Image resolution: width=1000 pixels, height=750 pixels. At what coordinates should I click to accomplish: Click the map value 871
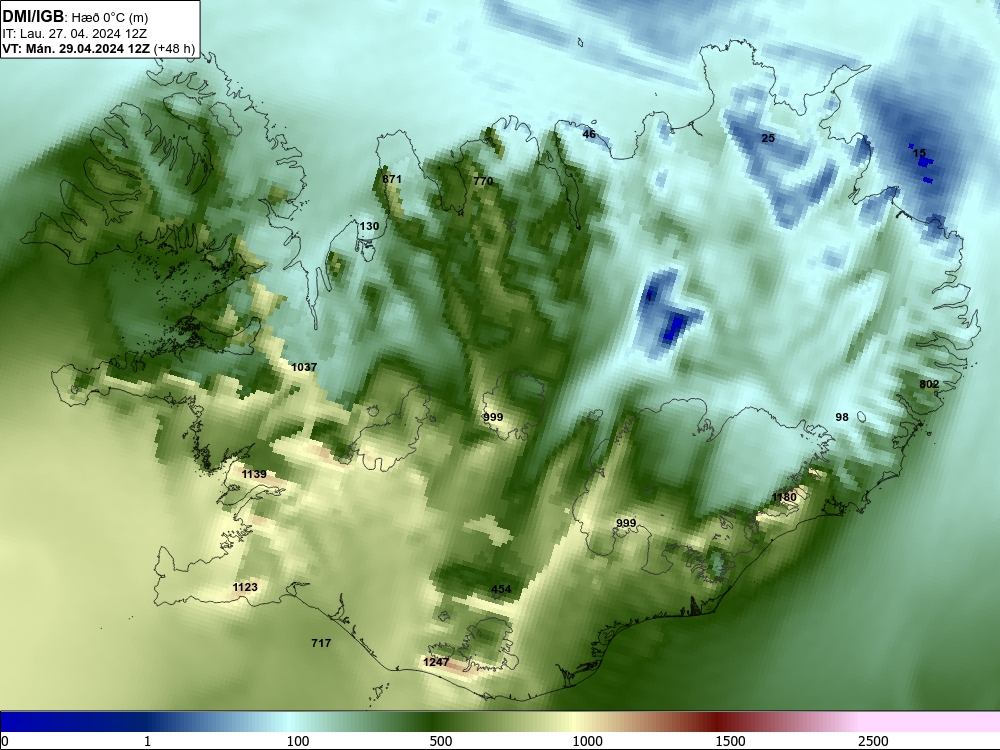tap(392, 179)
